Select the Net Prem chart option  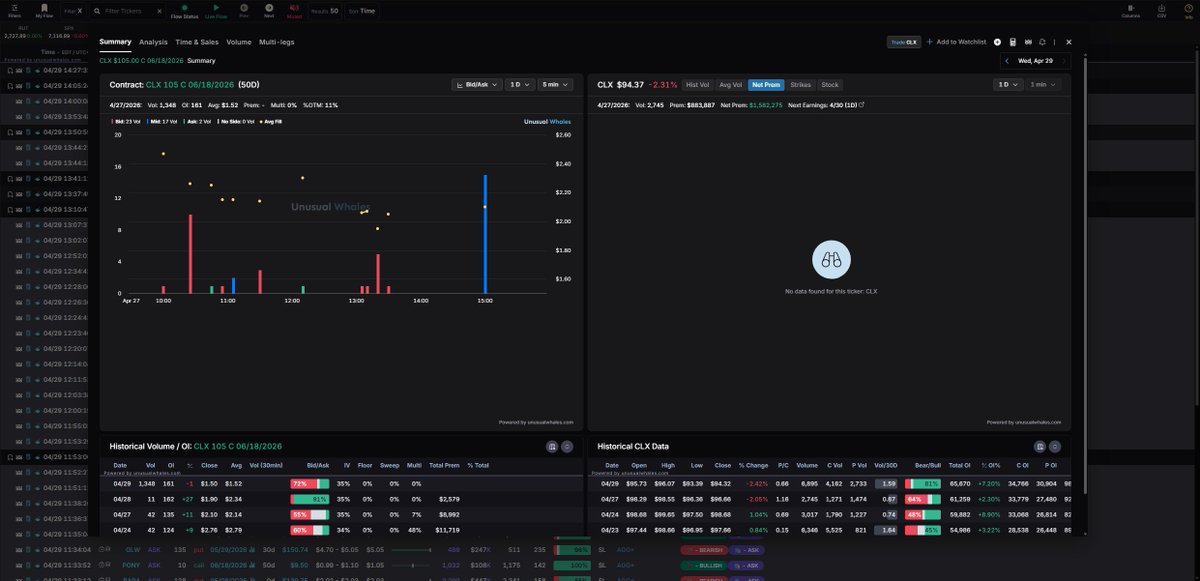pyautogui.click(x=766, y=85)
